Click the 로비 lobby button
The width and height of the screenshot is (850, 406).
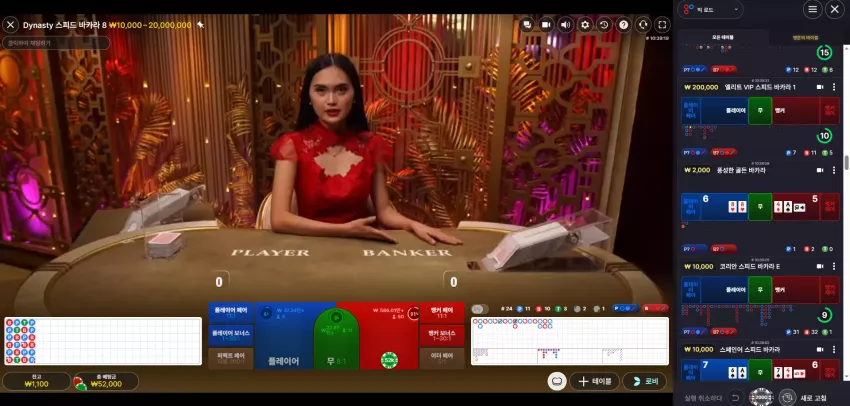click(645, 381)
